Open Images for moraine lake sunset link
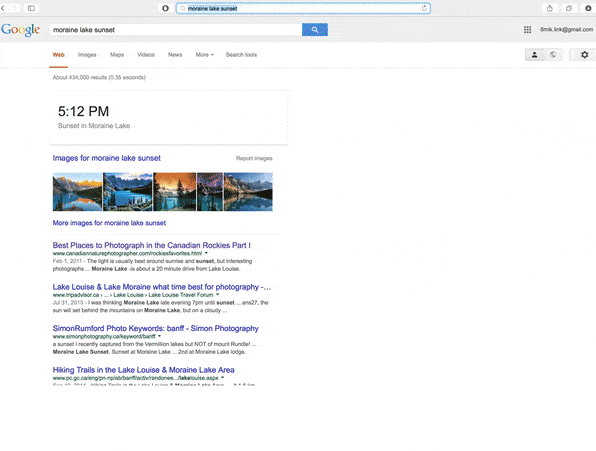 pos(106,158)
